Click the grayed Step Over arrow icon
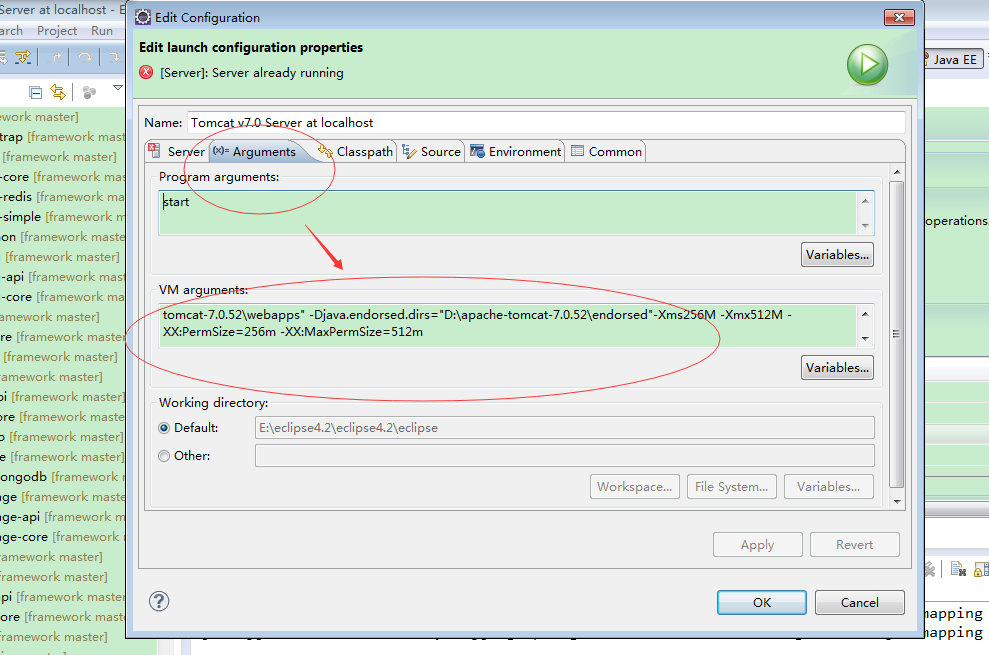989x655 pixels. click(85, 57)
